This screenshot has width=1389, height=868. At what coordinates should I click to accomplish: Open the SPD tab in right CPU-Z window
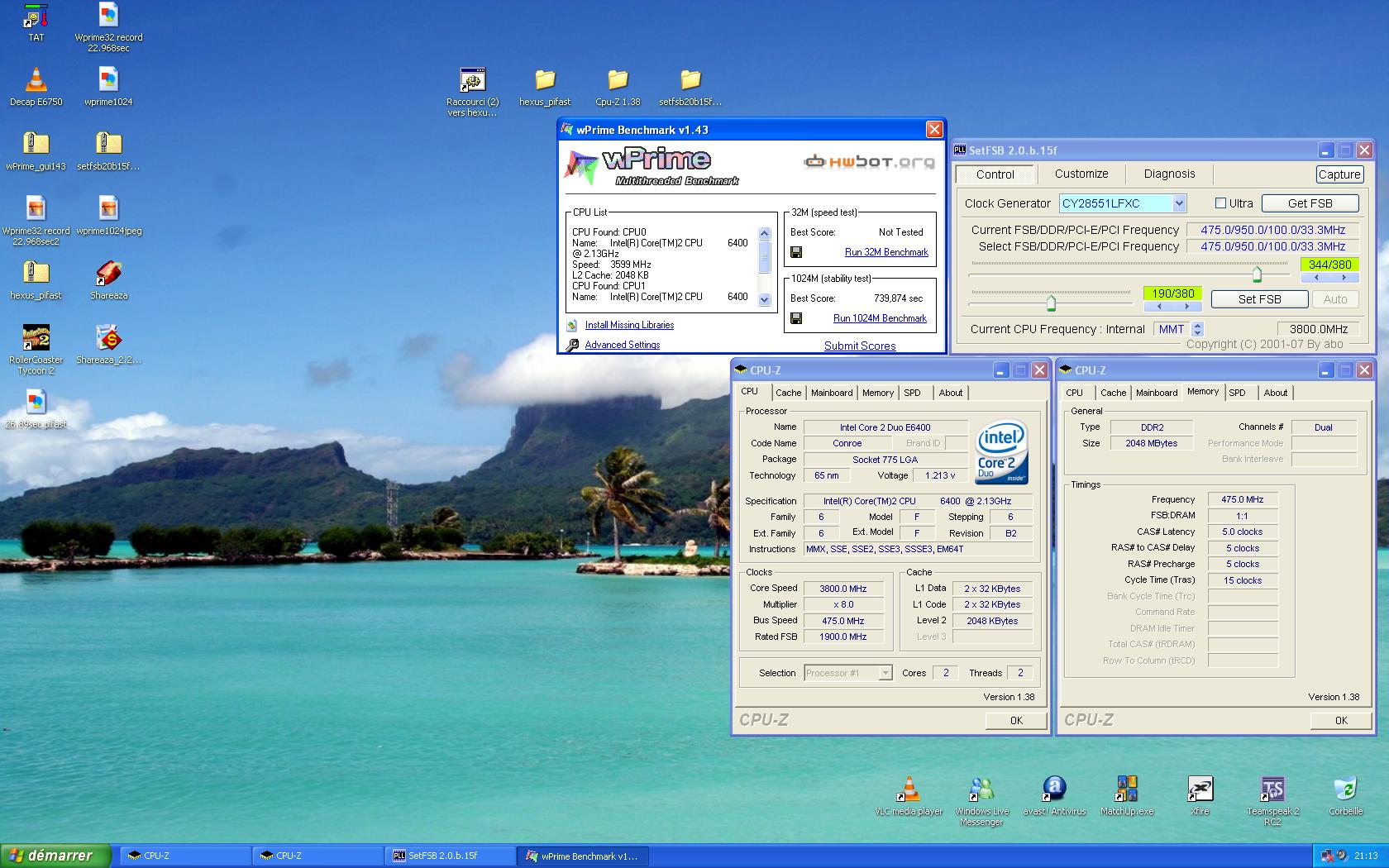coord(1237,393)
